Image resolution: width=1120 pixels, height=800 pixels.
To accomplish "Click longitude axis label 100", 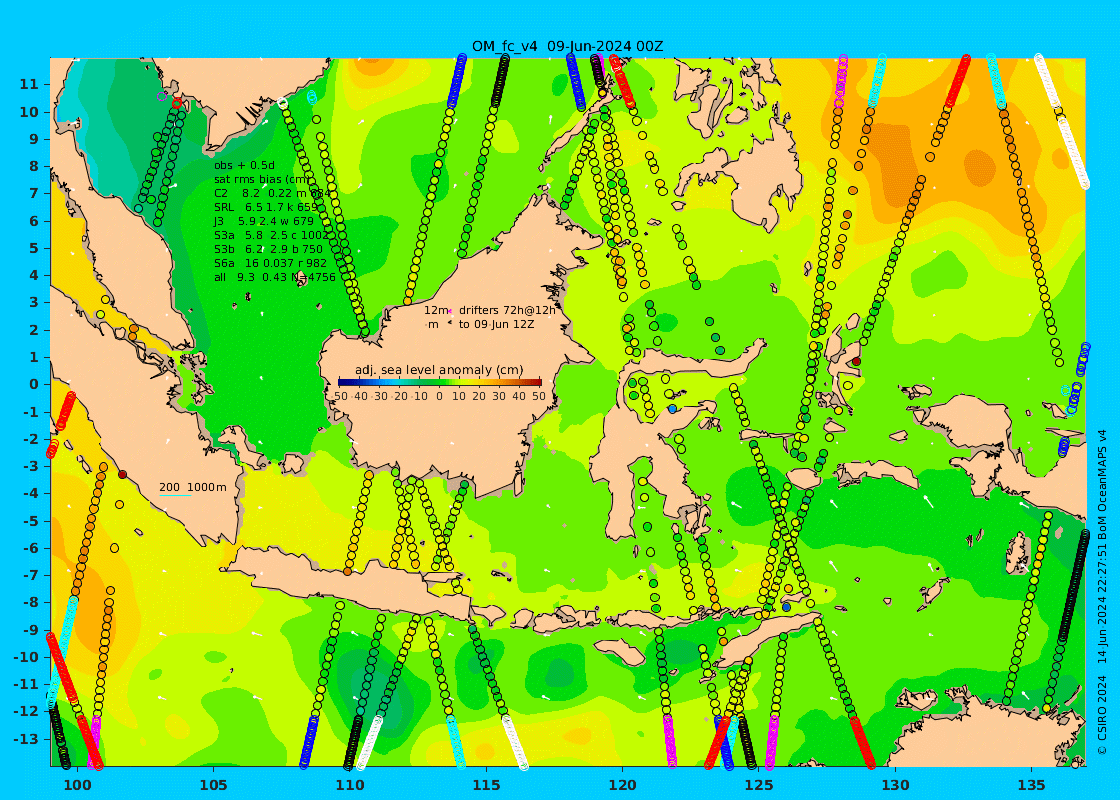I will (77, 785).
